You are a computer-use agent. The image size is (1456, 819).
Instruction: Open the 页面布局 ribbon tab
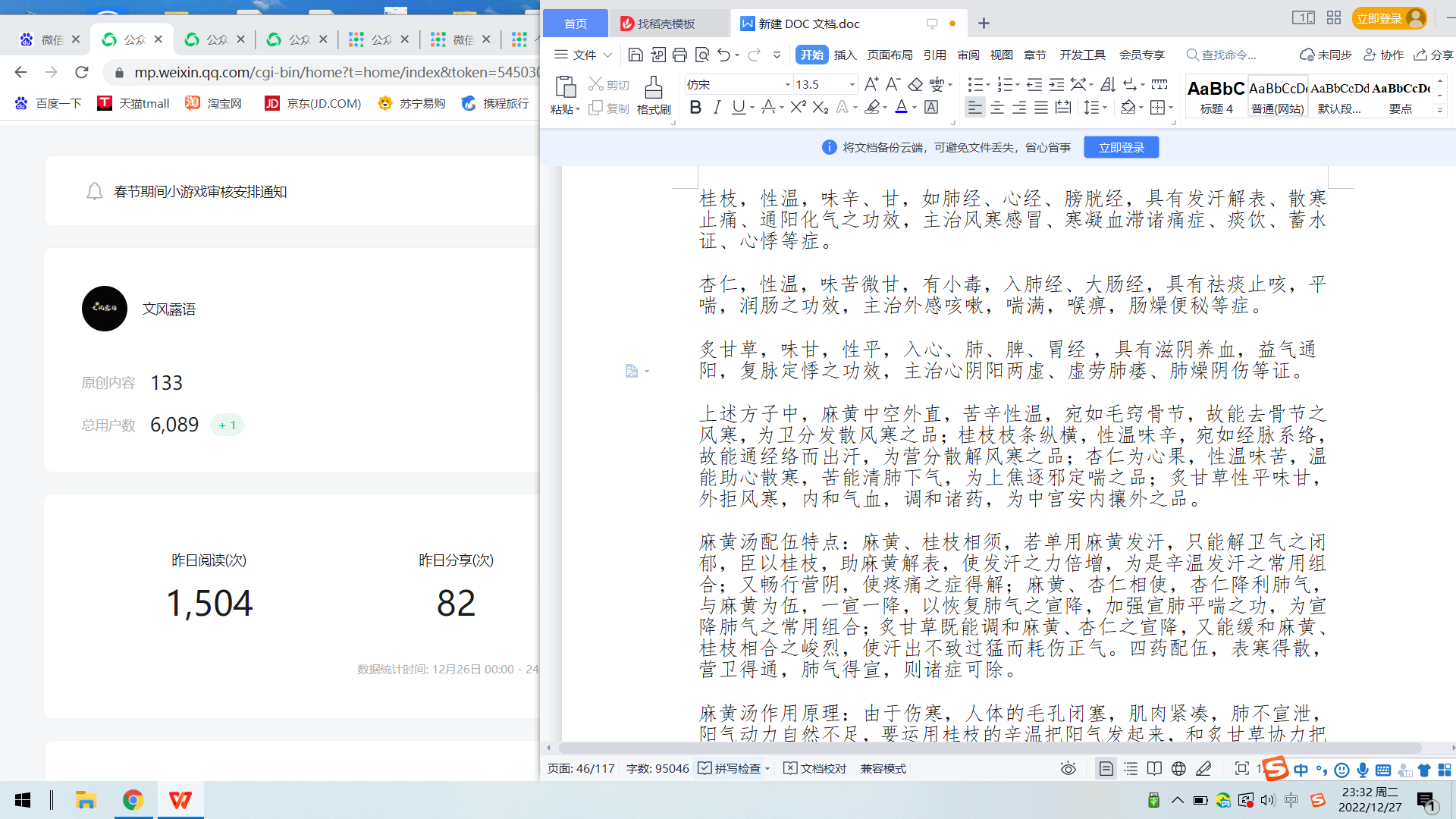890,55
